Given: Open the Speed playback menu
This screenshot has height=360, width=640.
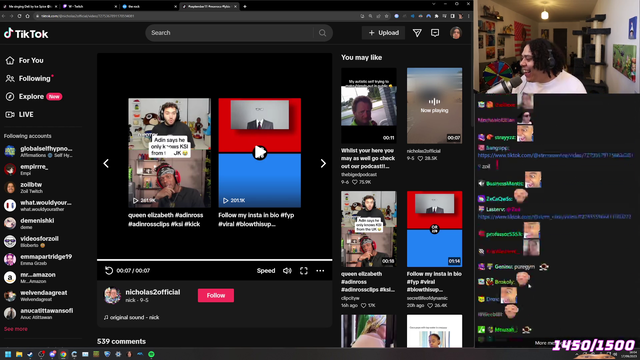Looking at the screenshot, I should [266, 271].
